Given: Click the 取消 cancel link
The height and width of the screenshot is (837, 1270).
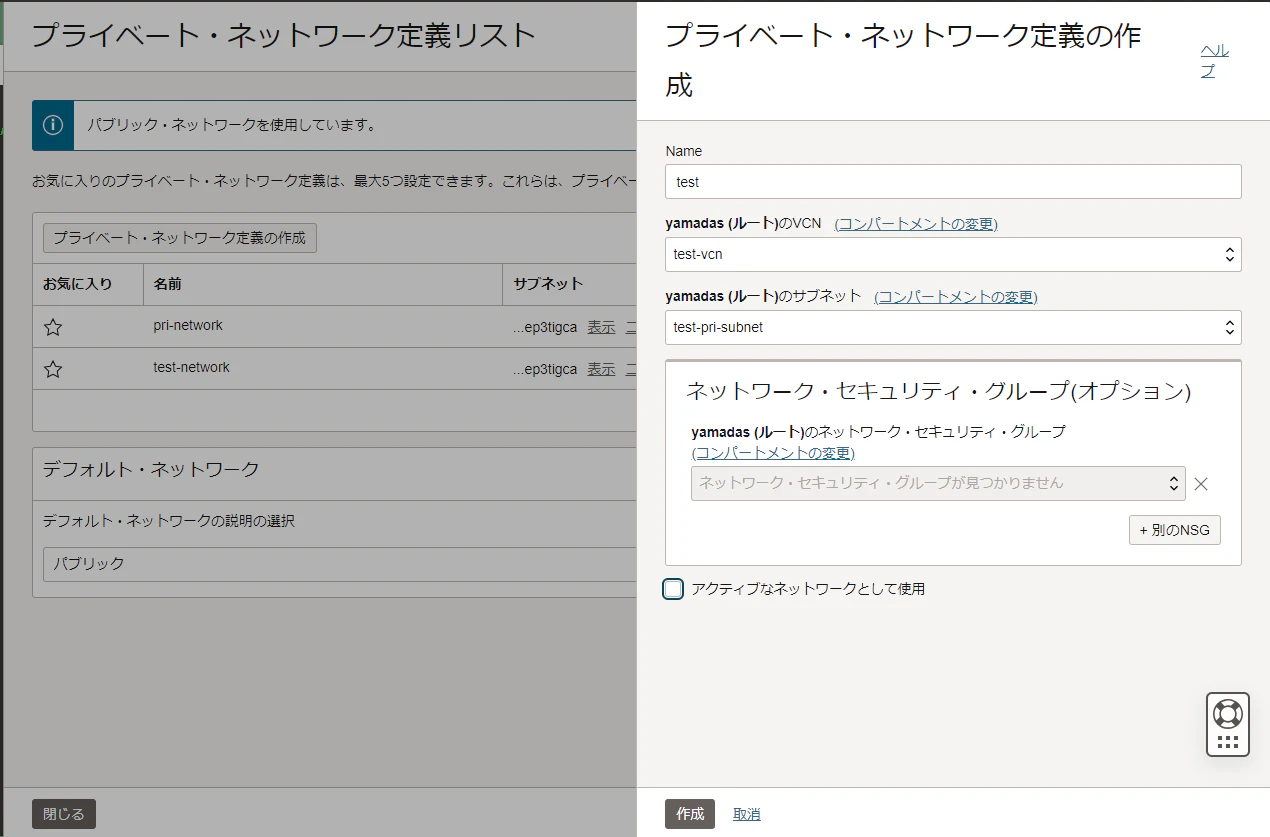Looking at the screenshot, I should point(747,814).
